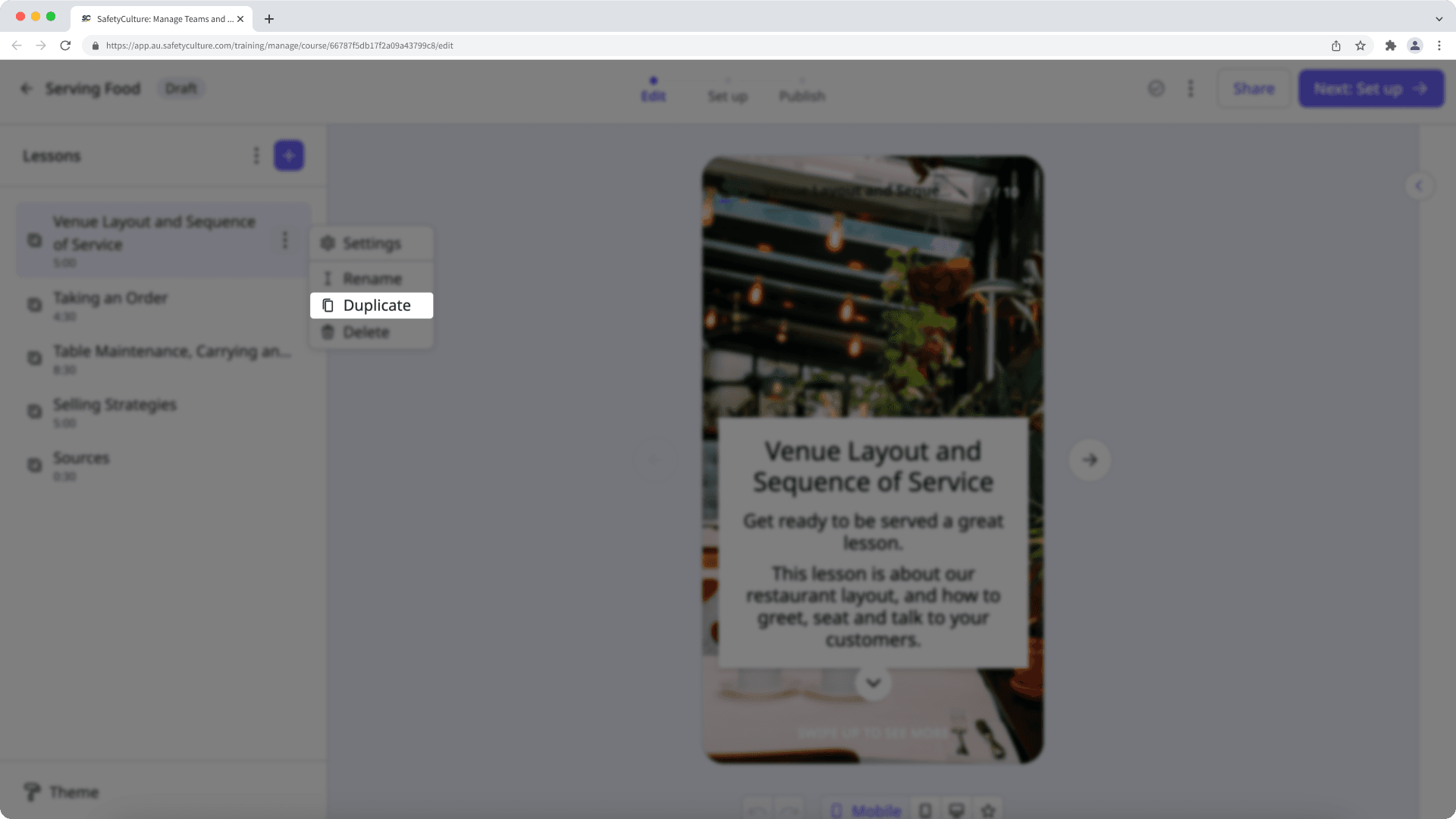Expand the slide with the down chevron
Viewport: 1456px width, 819px height.
[873, 682]
